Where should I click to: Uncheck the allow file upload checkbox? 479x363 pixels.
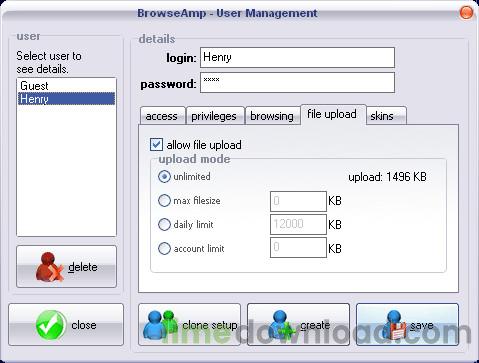point(156,145)
